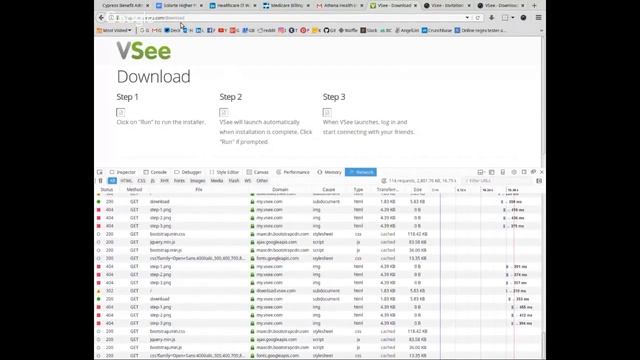Open the YouTube bookmark
The width and height of the screenshot is (640, 360).
tap(222, 30)
